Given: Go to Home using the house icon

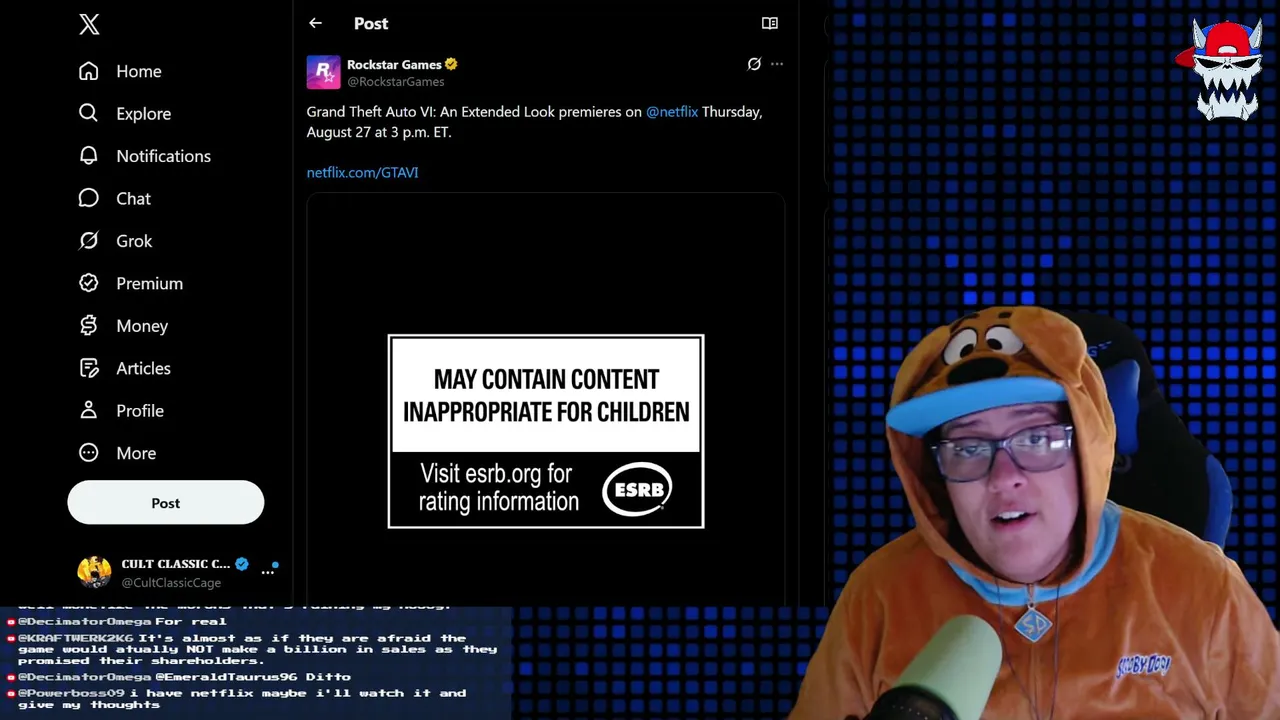Looking at the screenshot, I should click(x=89, y=71).
